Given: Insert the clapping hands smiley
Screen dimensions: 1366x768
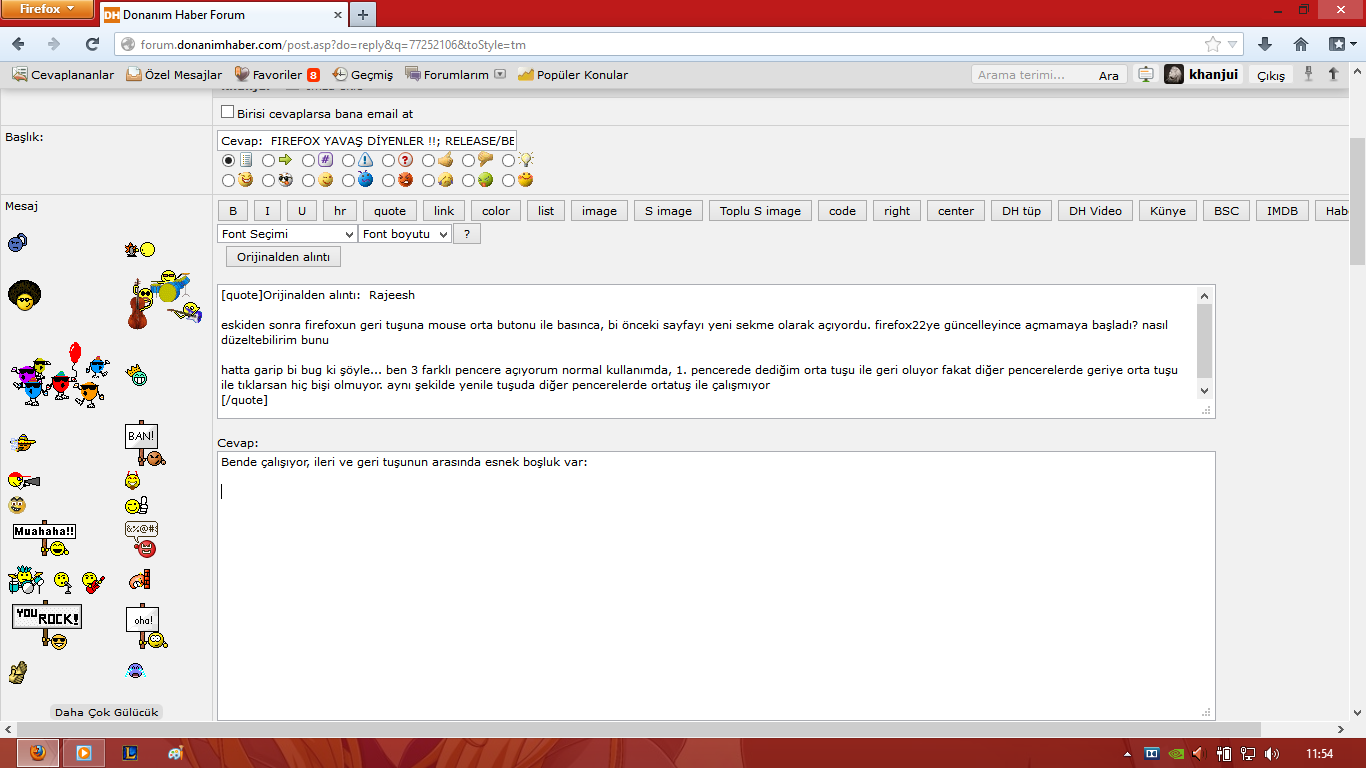Looking at the screenshot, I should click(17, 672).
